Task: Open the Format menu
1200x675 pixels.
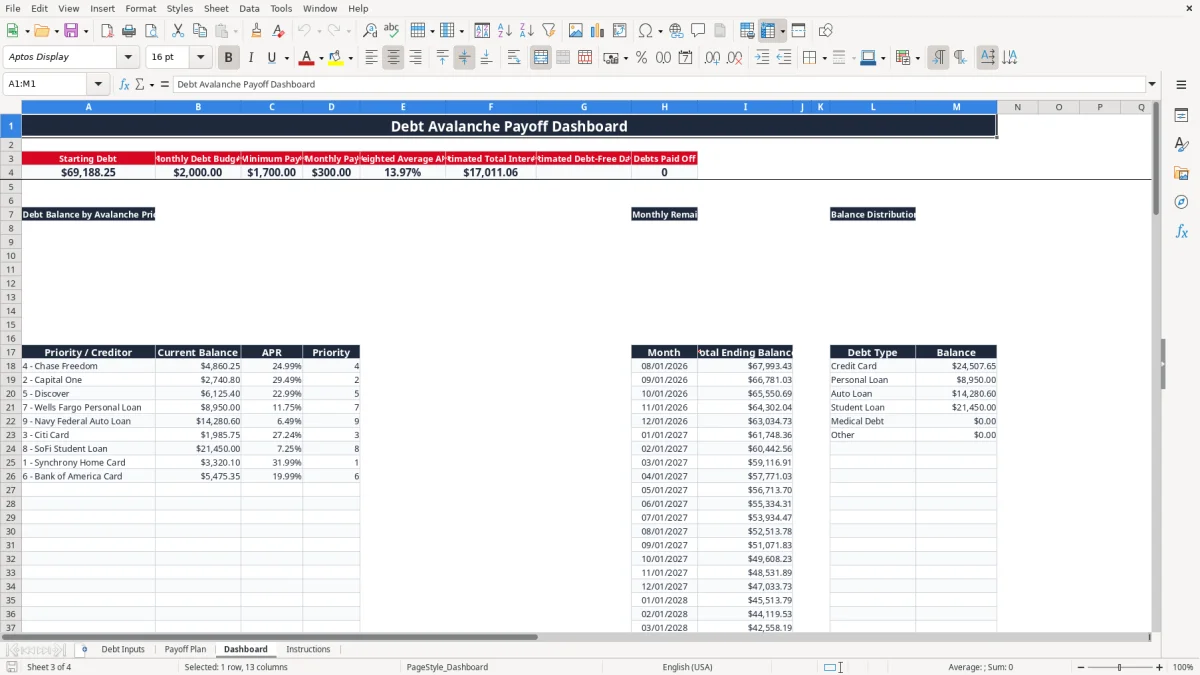Action: (x=140, y=8)
